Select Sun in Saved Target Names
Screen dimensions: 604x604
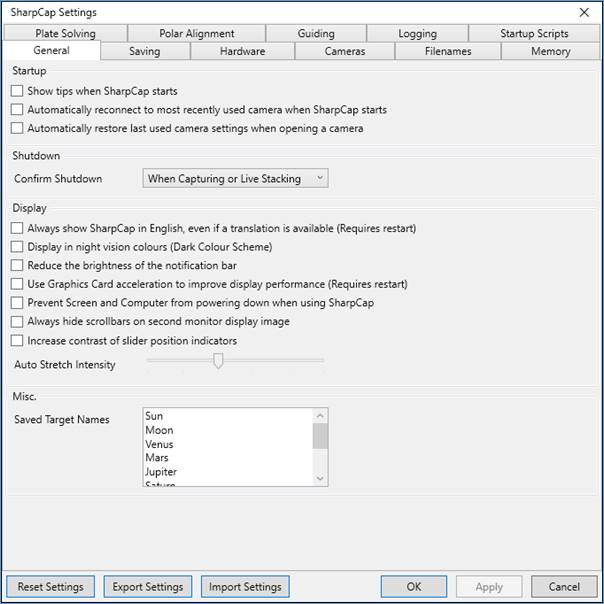pos(154,416)
